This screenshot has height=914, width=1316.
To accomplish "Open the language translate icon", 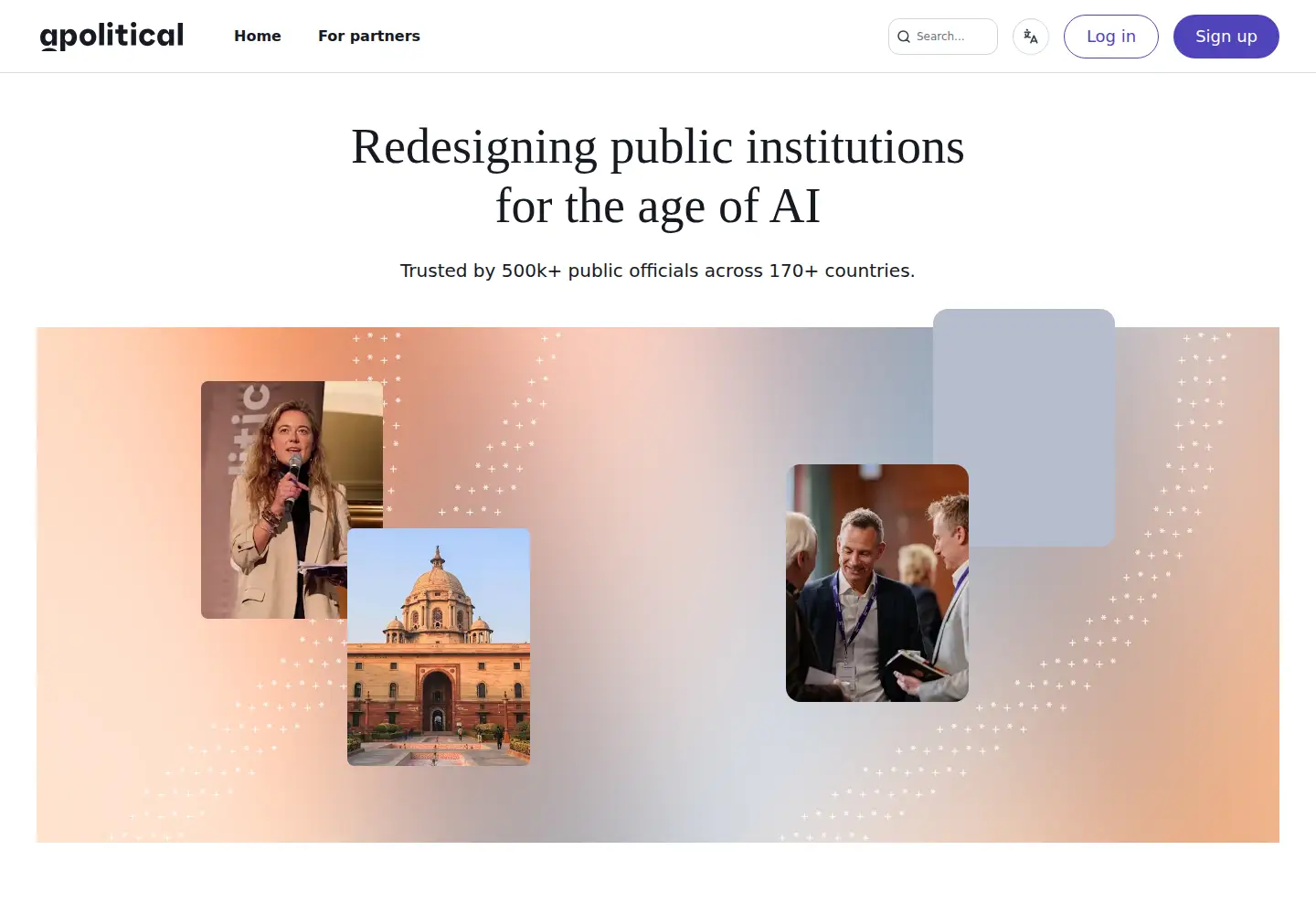I will (1031, 37).
